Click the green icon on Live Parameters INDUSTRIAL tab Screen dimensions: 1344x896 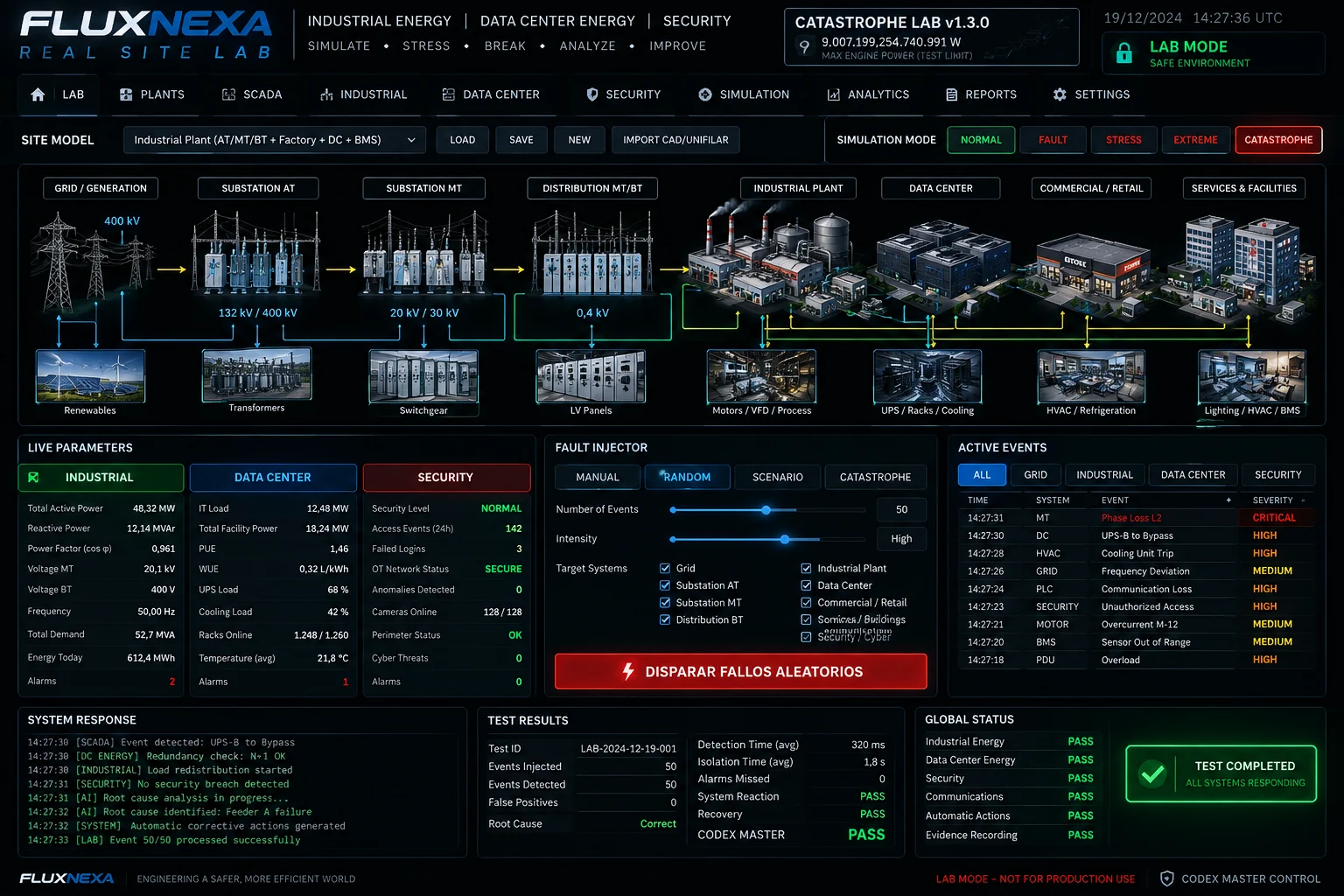(33, 478)
